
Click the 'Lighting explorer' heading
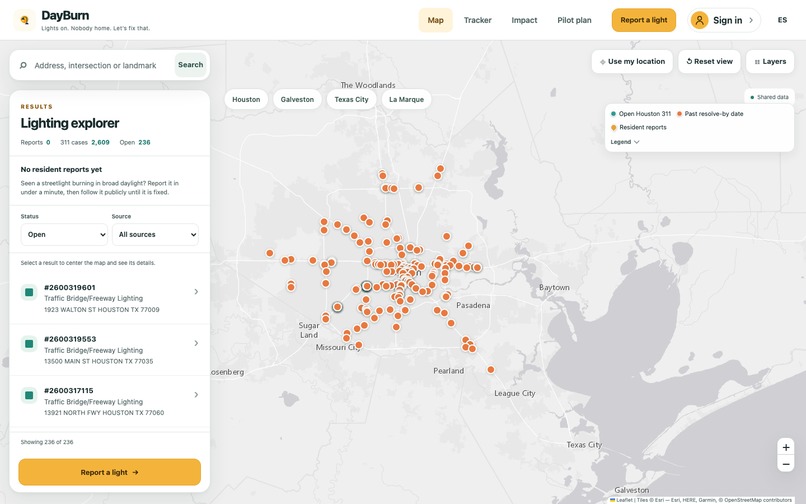[70, 123]
